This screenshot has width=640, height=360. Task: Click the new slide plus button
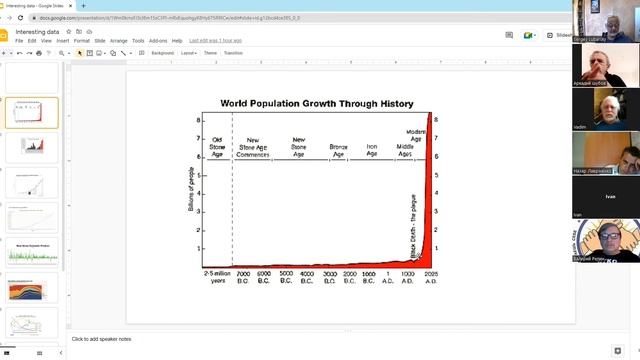tap(3, 53)
